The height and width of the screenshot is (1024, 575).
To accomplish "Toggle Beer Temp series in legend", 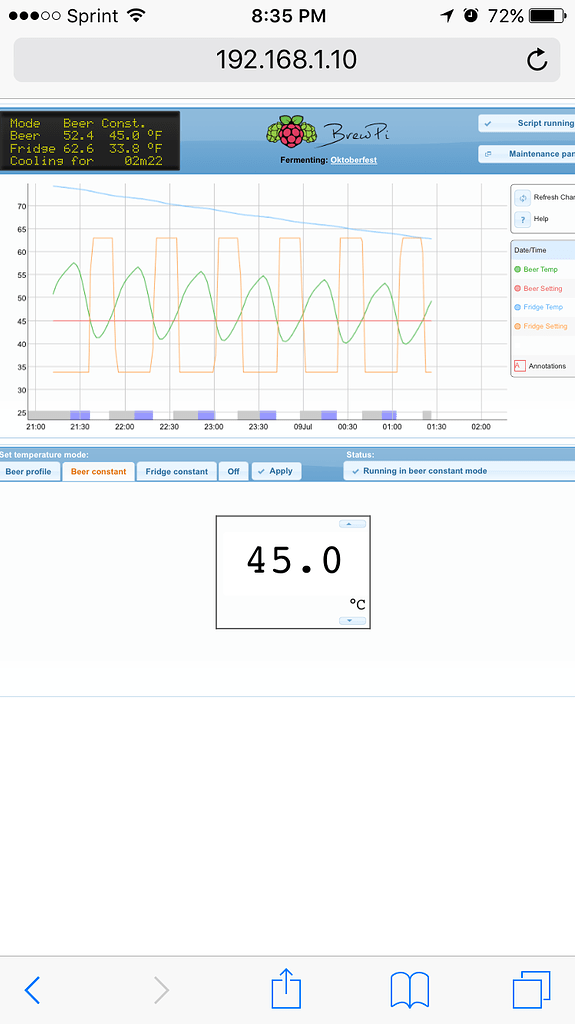I will coord(540,269).
